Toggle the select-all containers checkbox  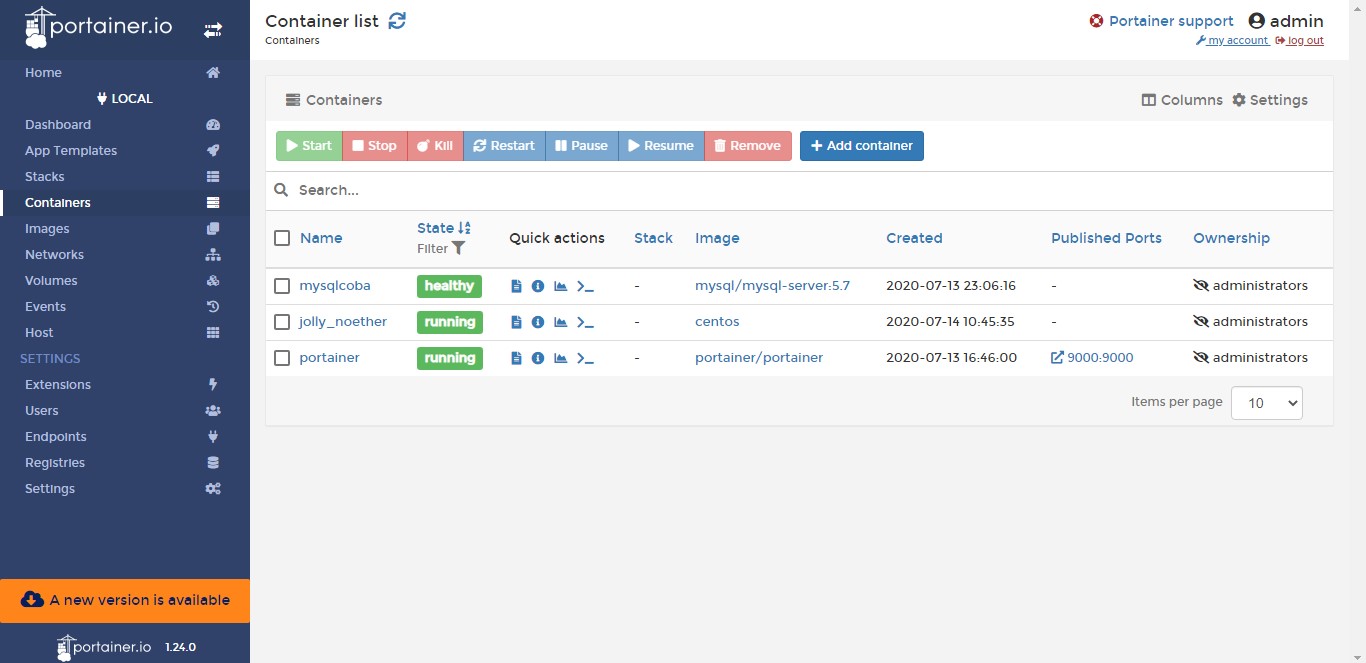pyautogui.click(x=282, y=238)
